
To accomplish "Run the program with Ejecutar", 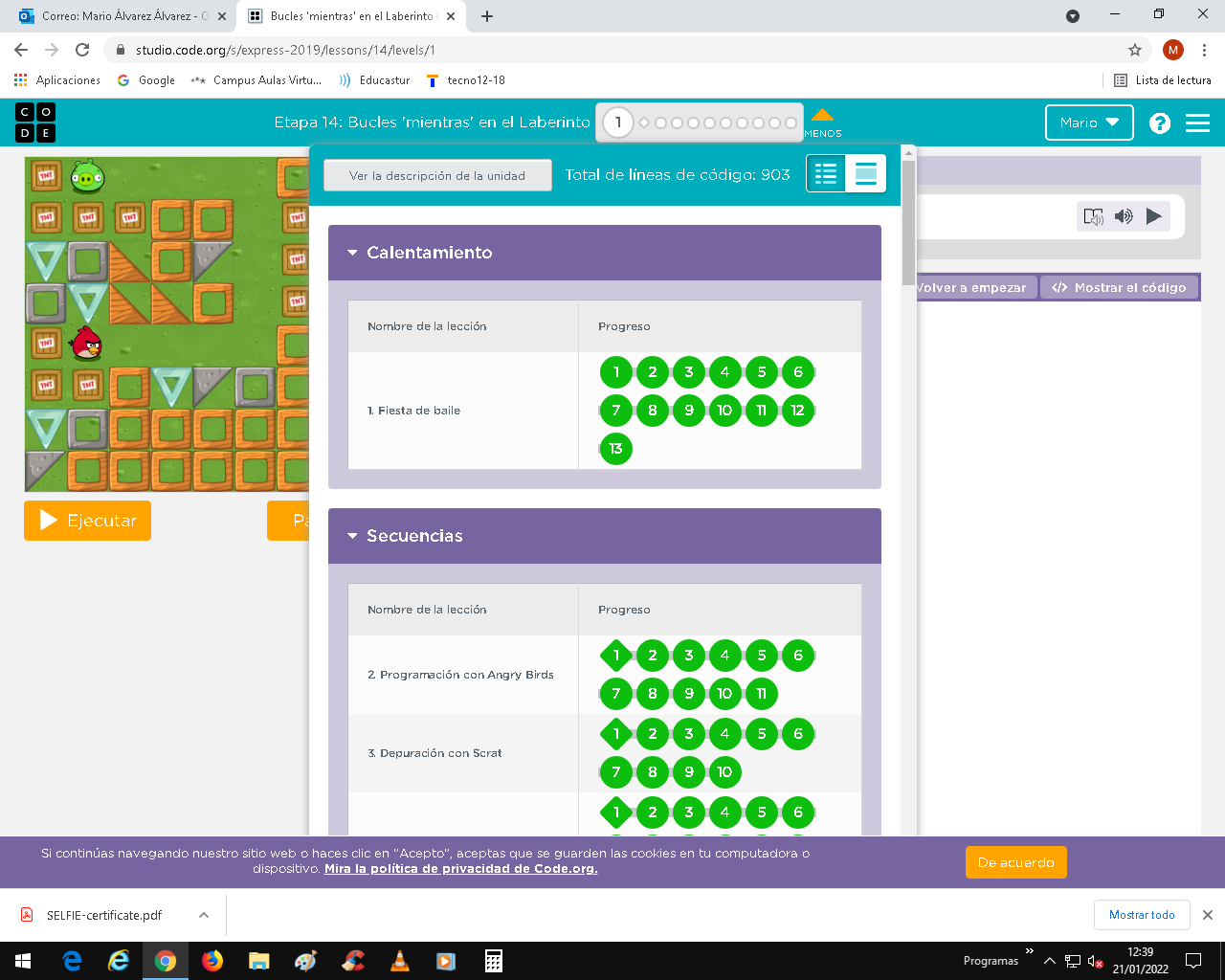I will (88, 521).
